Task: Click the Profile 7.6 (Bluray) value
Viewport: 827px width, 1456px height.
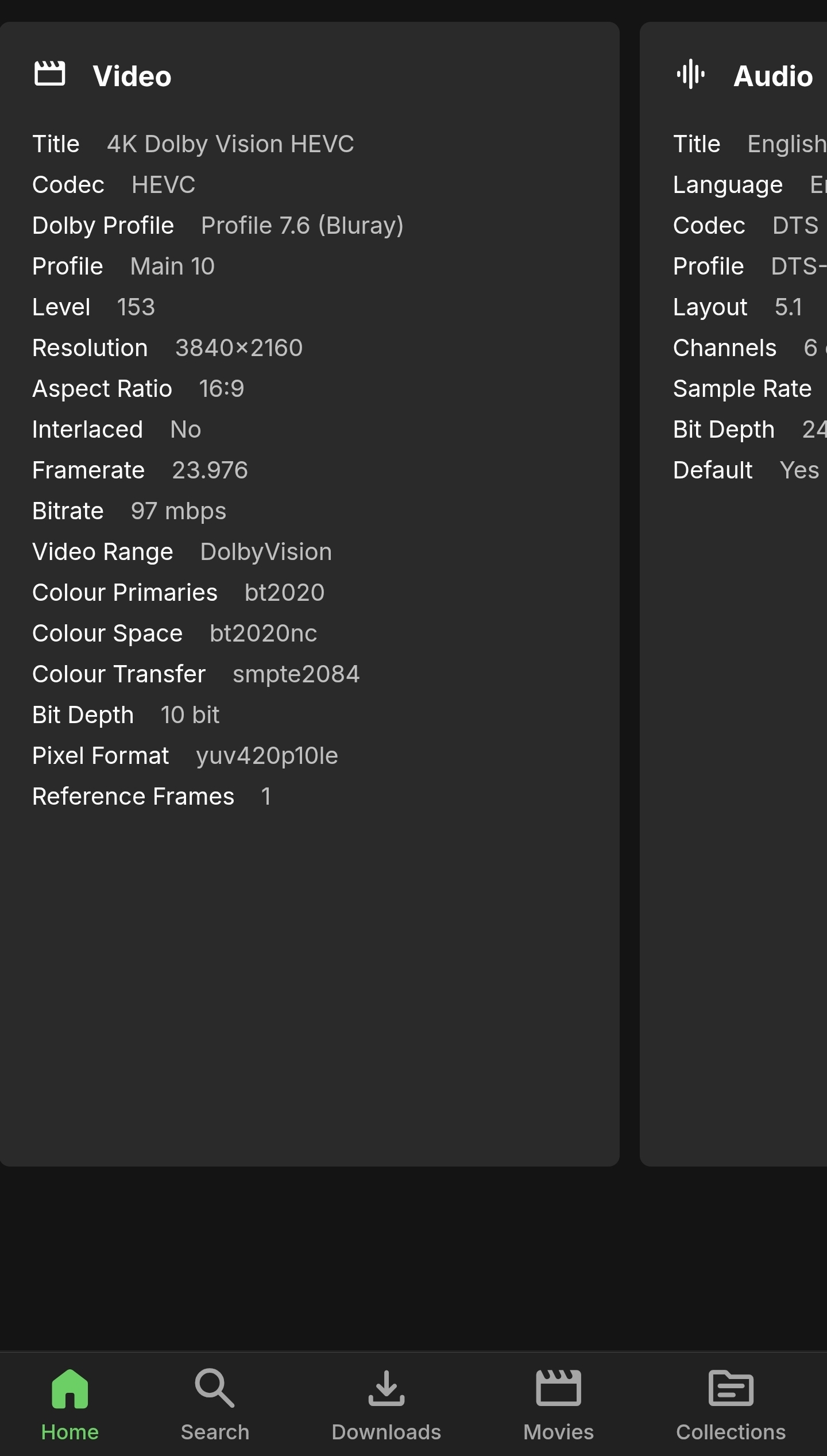Action: 302,226
